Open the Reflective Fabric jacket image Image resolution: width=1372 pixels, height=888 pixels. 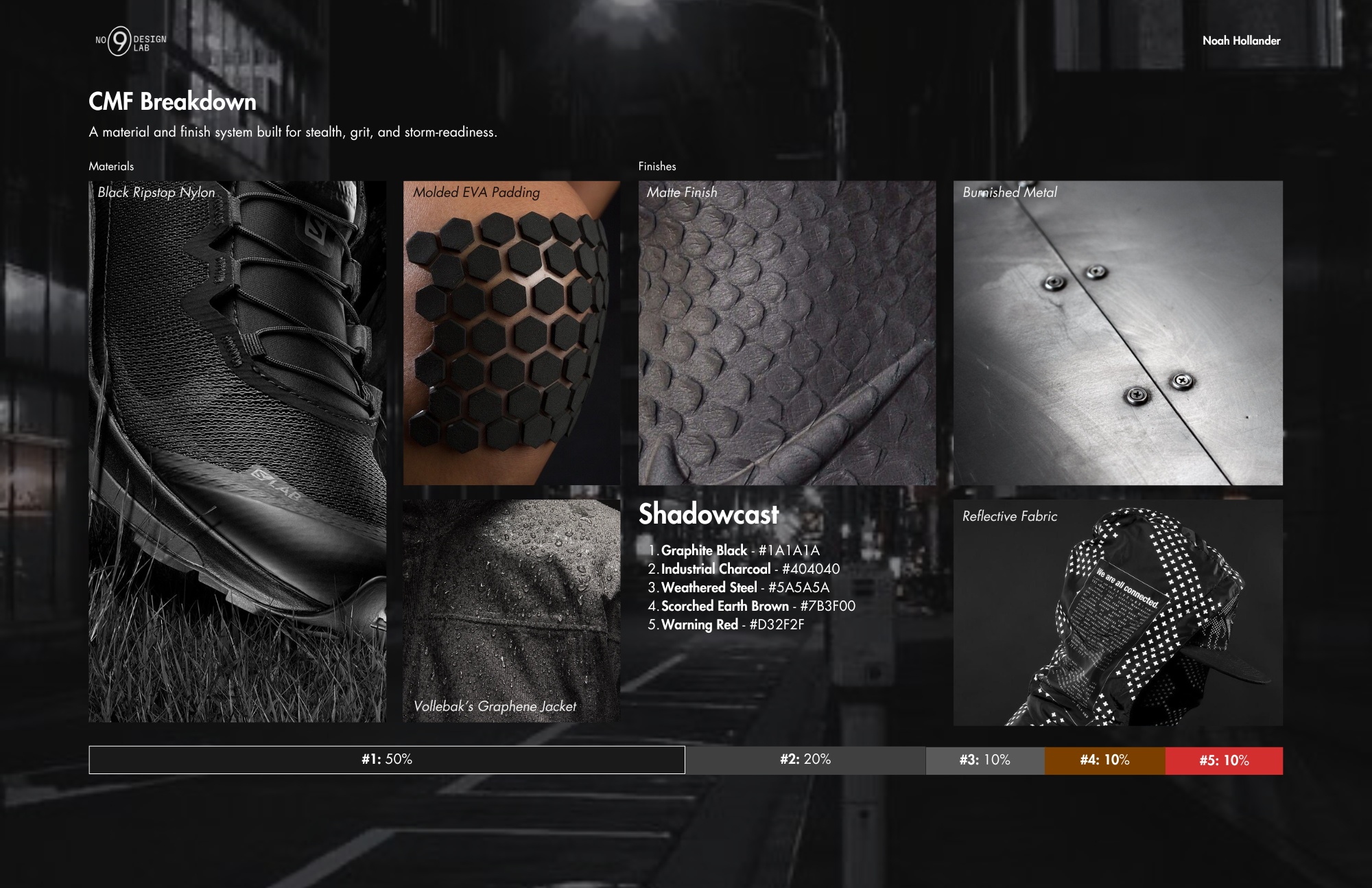(1117, 612)
